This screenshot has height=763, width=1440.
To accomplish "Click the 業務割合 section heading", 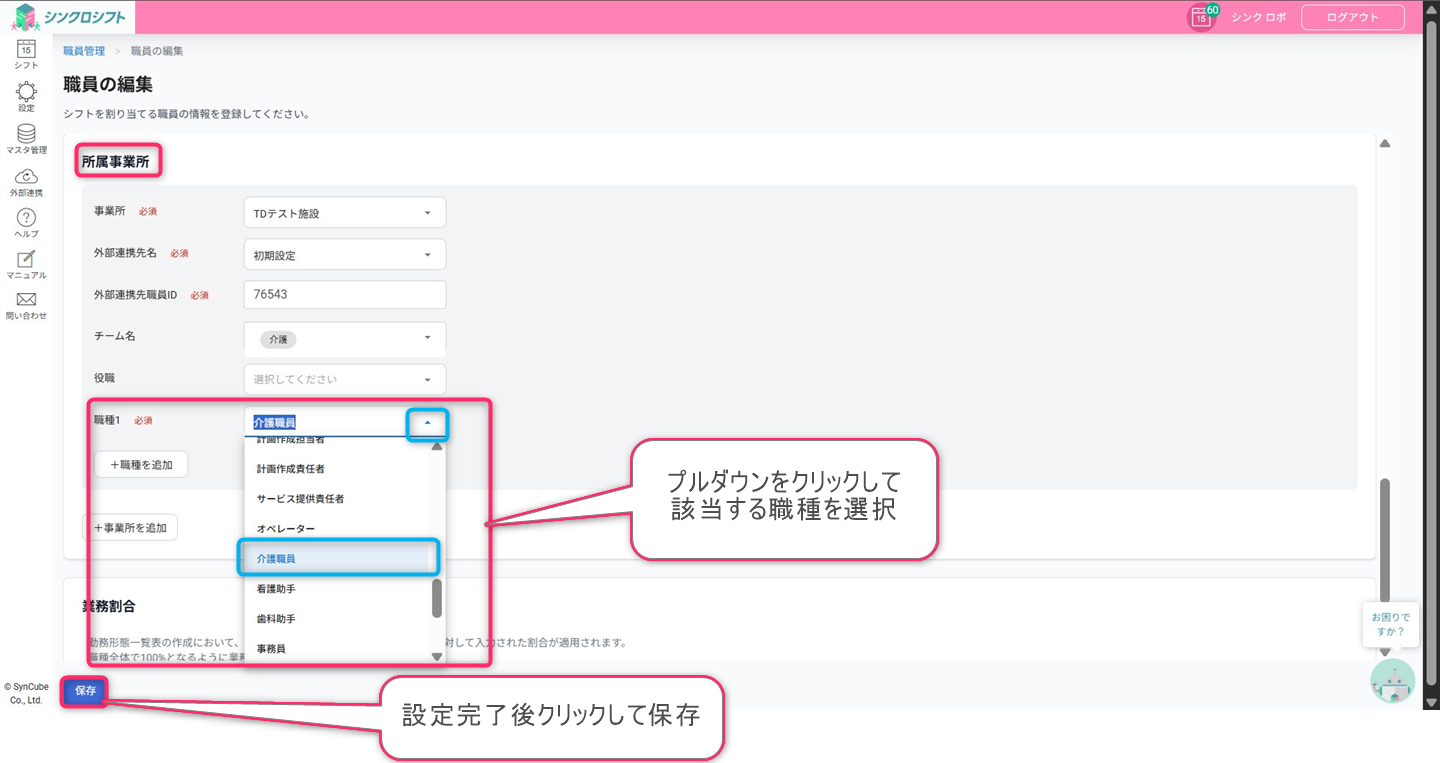I will click(108, 606).
